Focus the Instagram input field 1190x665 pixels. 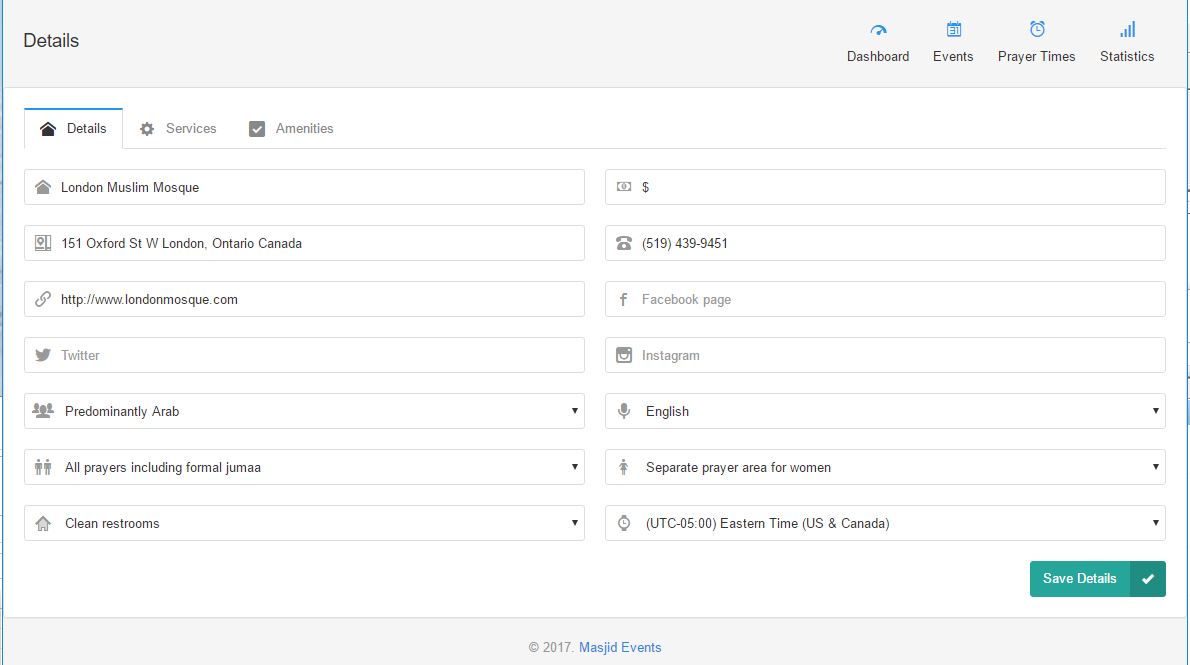click(885, 355)
